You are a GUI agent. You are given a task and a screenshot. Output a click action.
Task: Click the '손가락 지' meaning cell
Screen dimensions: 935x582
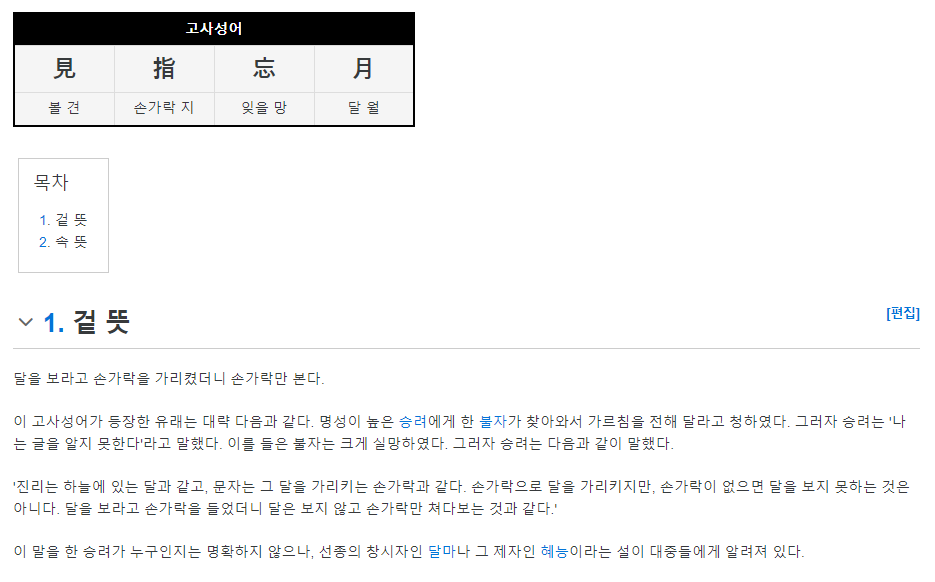[164, 108]
